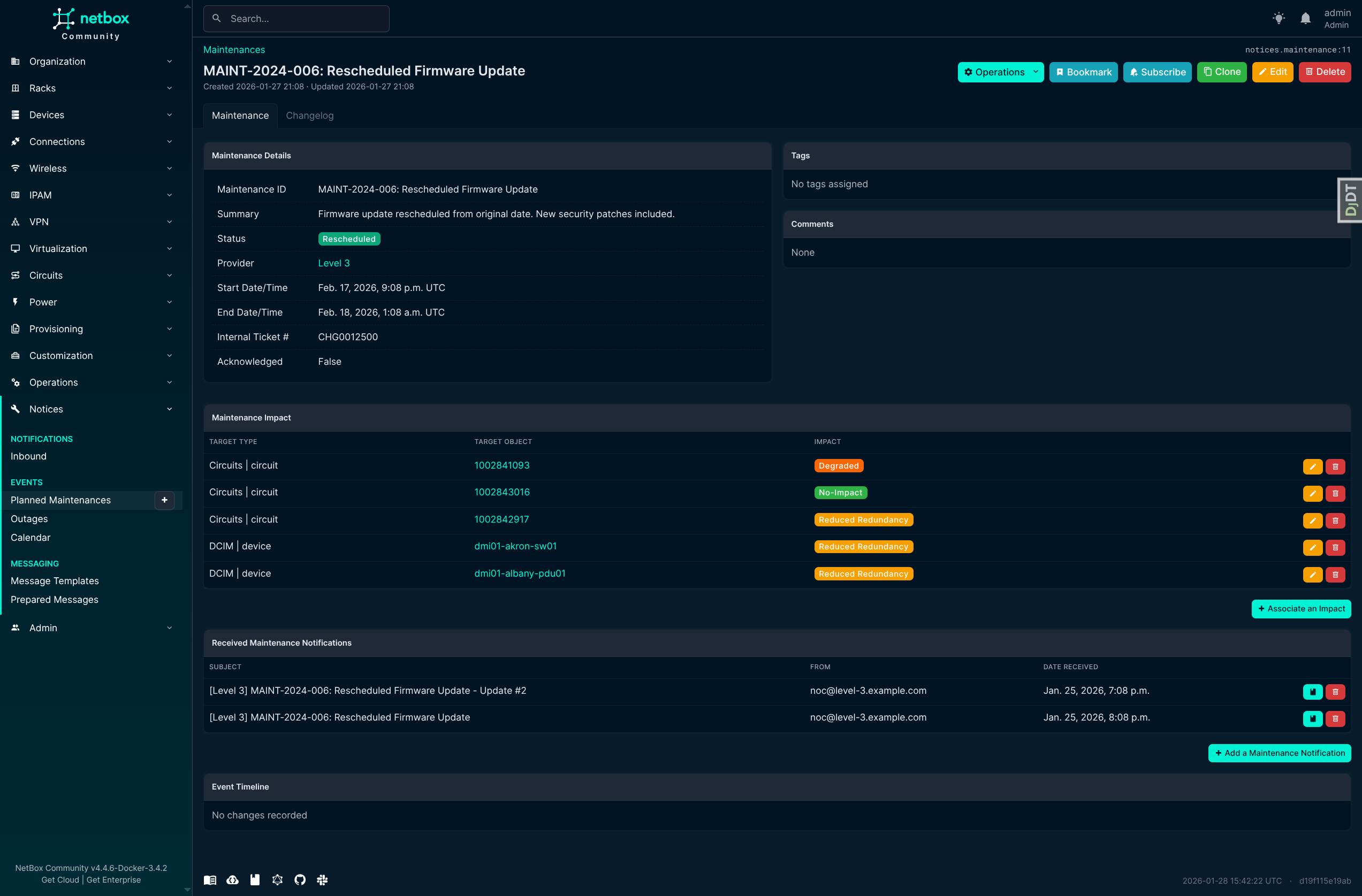Click the Rescheduled status badge
The height and width of the screenshot is (896, 1362).
[x=348, y=239]
